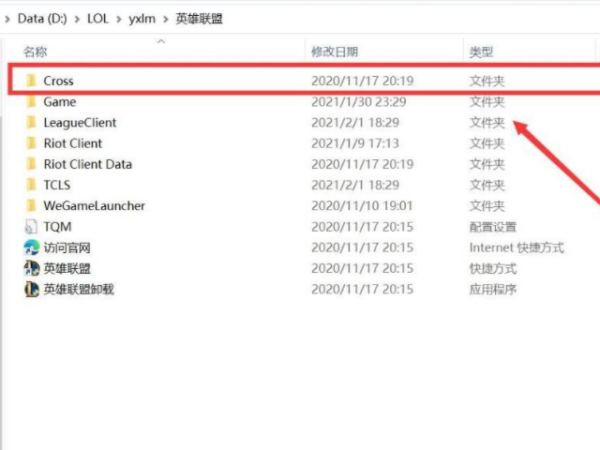The image size is (600, 450).
Task: Select the Cross folder name
Action: tap(58, 81)
